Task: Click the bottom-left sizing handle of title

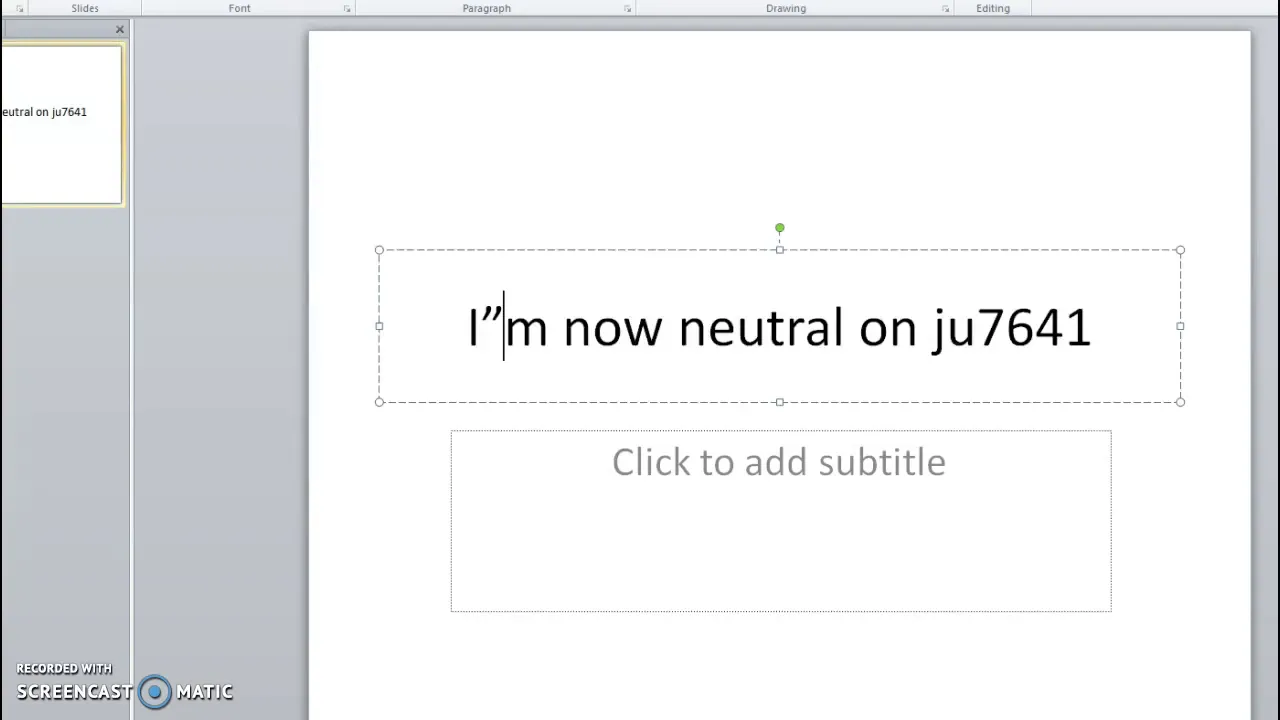Action: tap(379, 402)
